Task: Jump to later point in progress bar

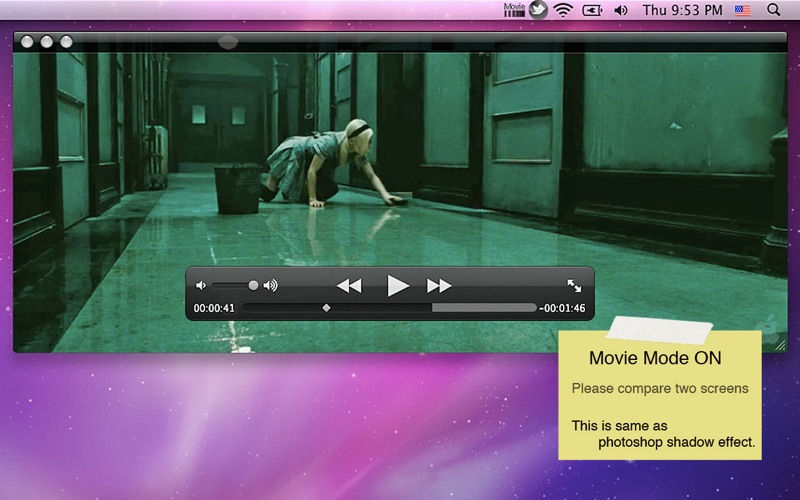Action: click(484, 308)
